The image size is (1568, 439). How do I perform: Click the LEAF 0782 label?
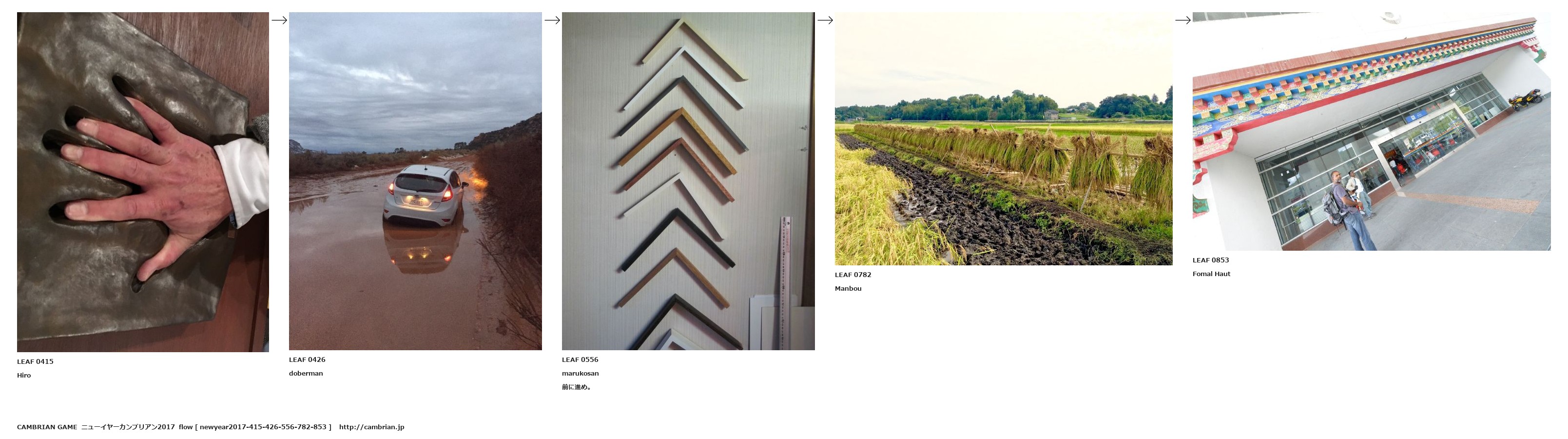tap(853, 275)
